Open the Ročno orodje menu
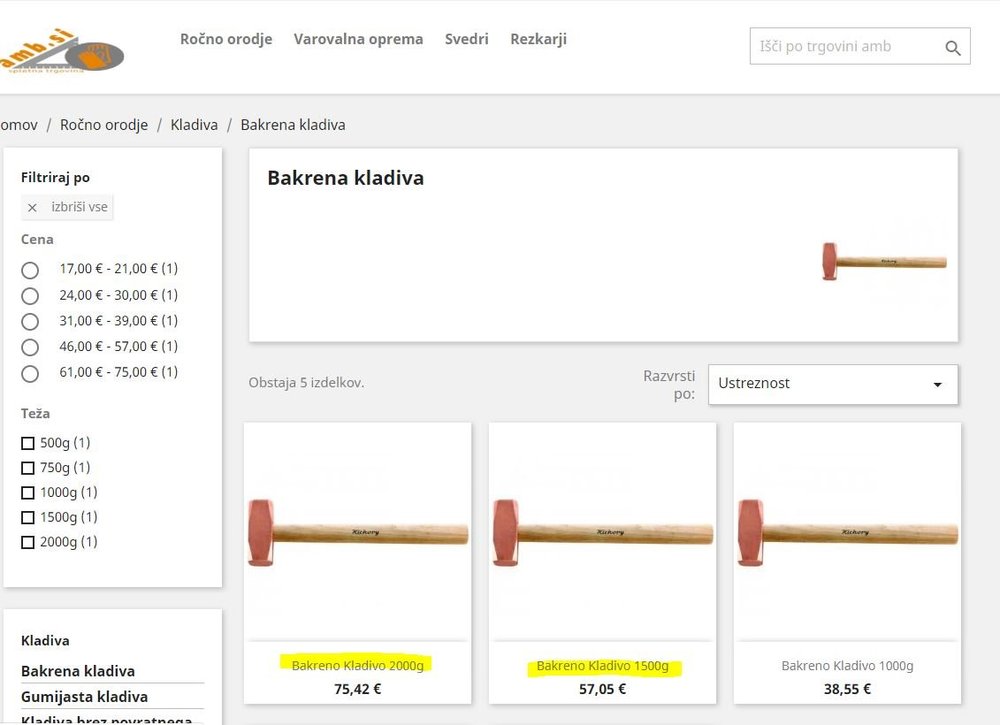Viewport: 1000px width, 725px height. (226, 39)
